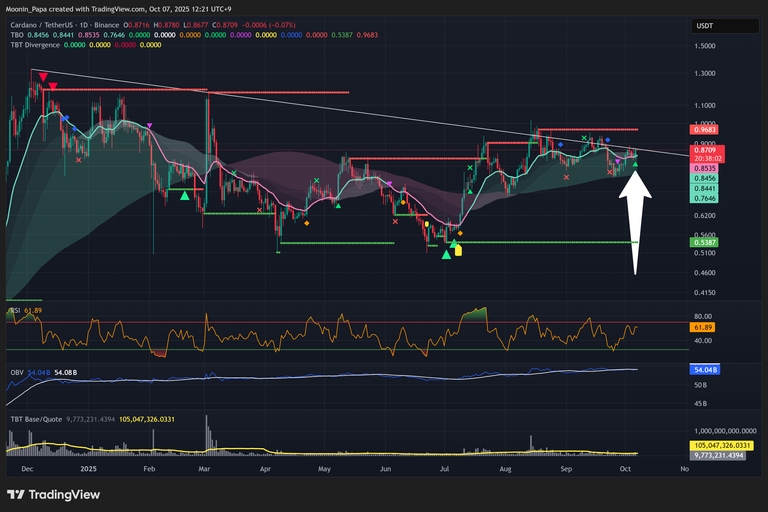Click the green triangle signal under the latest candle
The width and height of the screenshot is (768, 512).
634,164
